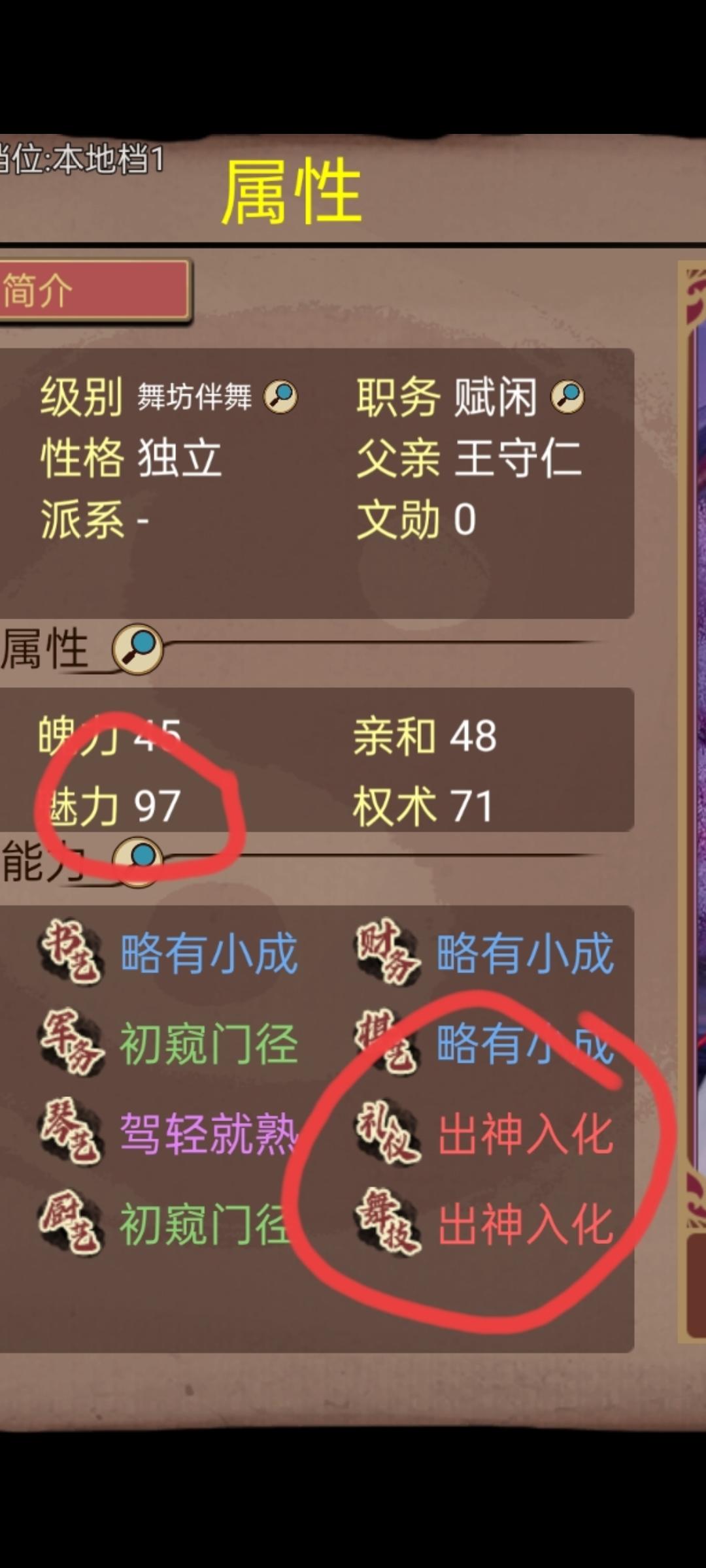Viewport: 706px width, 1568px height.
Task: Click the 属性 title header
Action: [x=292, y=191]
